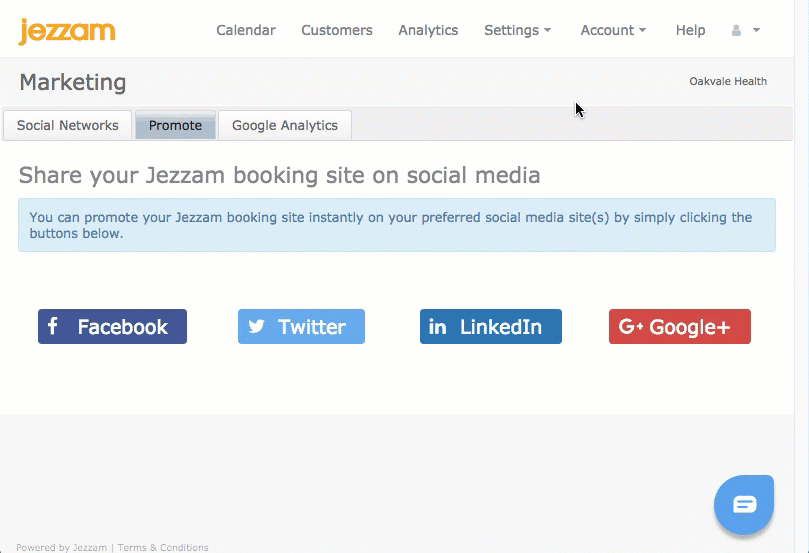
Task: Open Analytics from the nav bar
Action: (x=428, y=30)
